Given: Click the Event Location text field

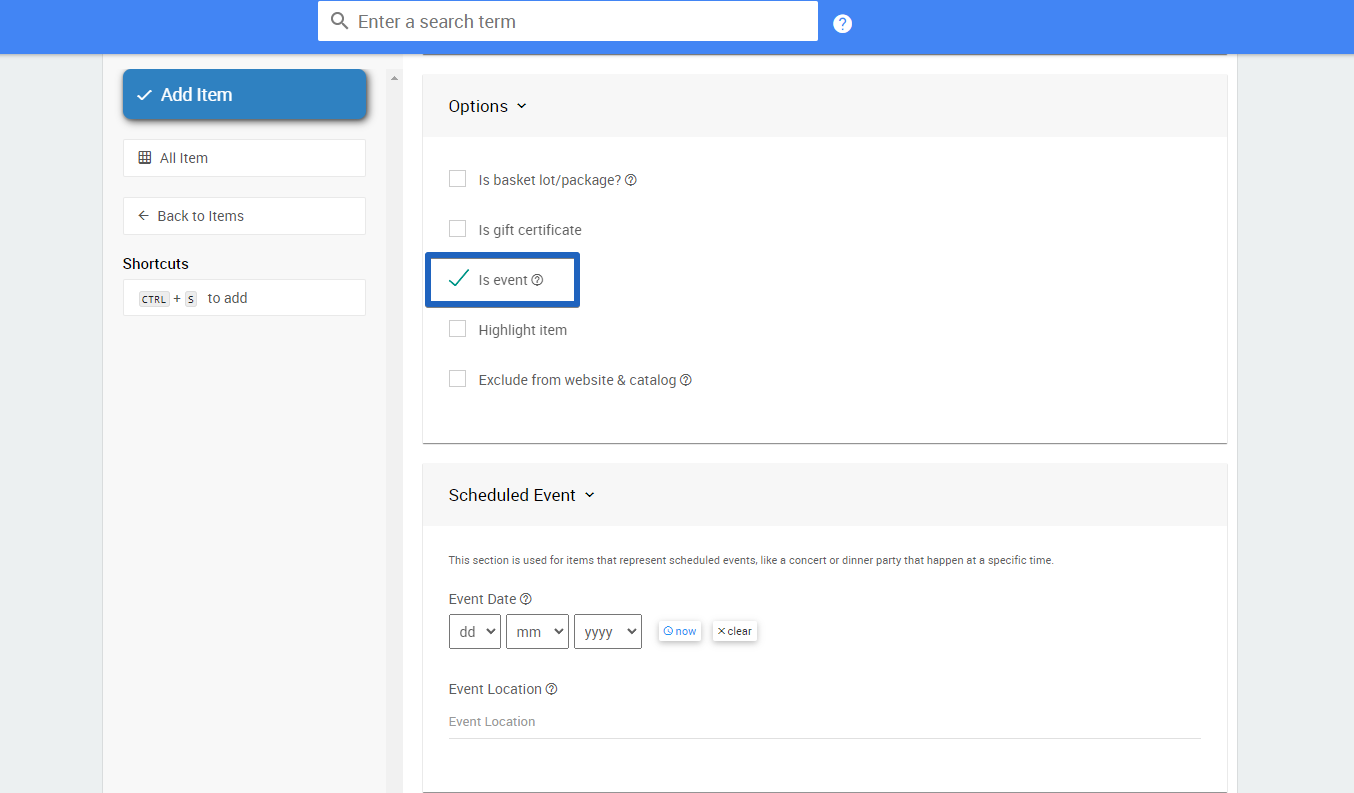Looking at the screenshot, I should tap(824, 722).
